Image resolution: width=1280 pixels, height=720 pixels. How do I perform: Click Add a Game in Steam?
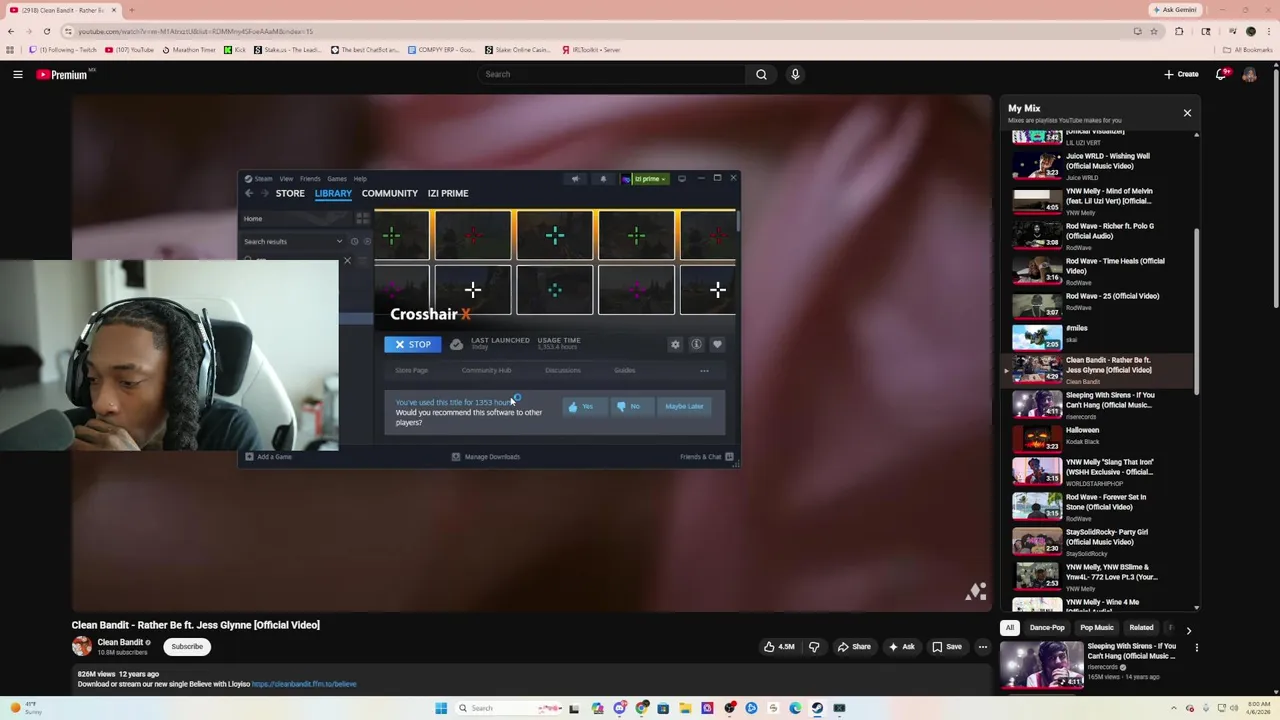point(268,457)
